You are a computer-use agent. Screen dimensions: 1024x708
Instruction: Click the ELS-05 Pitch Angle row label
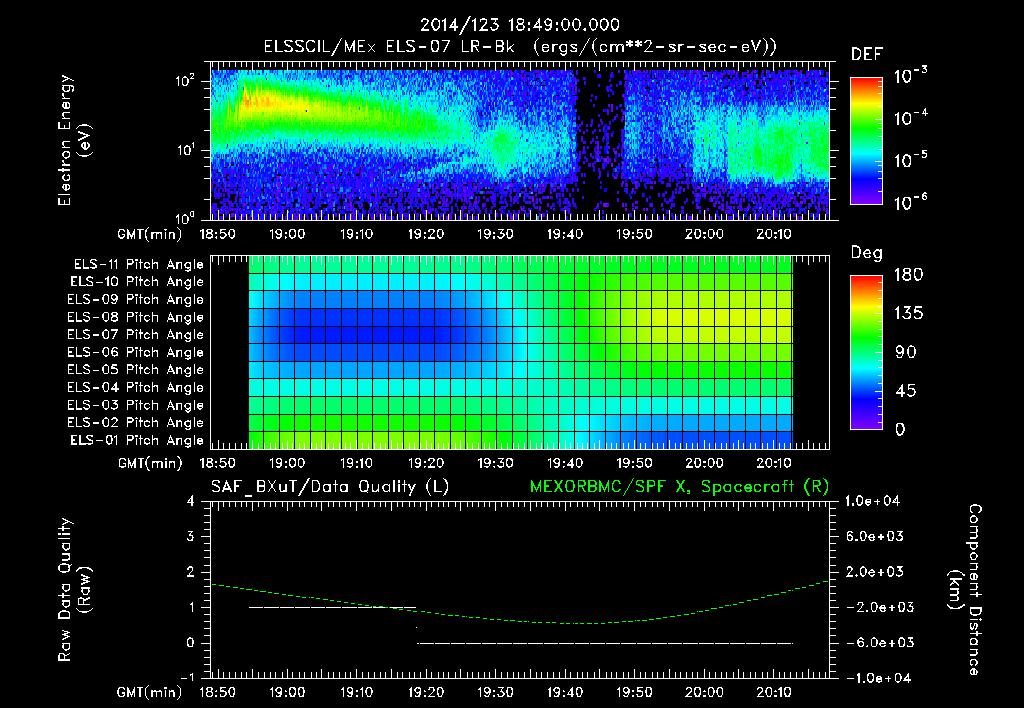[135, 370]
